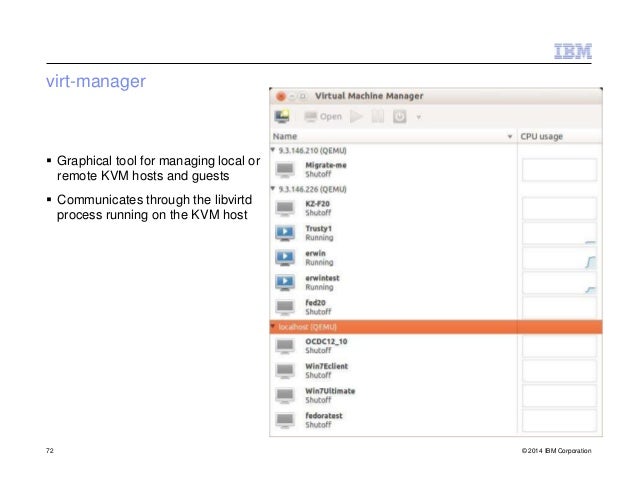This screenshot has width=638, height=493.
Task: Click CPU usage graph for erwin
Action: tap(559, 258)
